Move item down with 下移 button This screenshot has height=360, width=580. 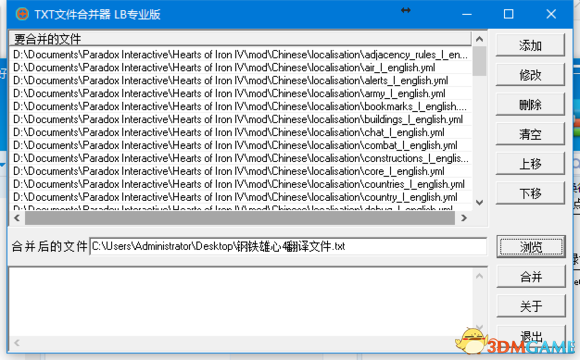click(530, 193)
